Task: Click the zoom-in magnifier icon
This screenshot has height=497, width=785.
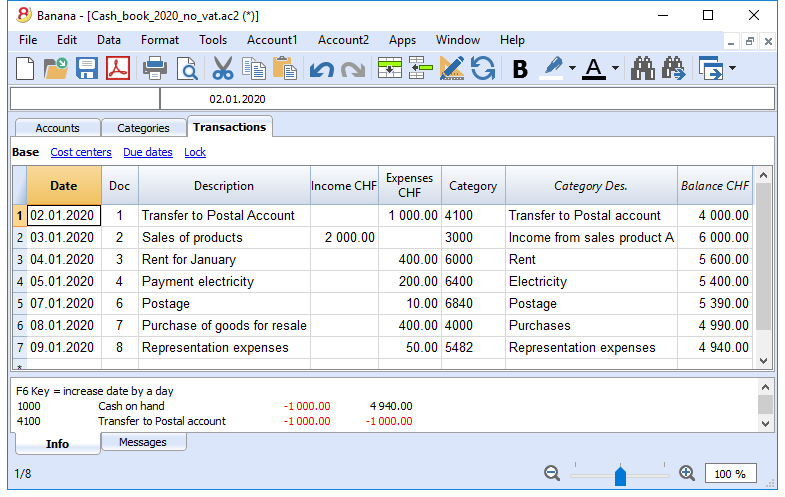Action: [x=687, y=473]
